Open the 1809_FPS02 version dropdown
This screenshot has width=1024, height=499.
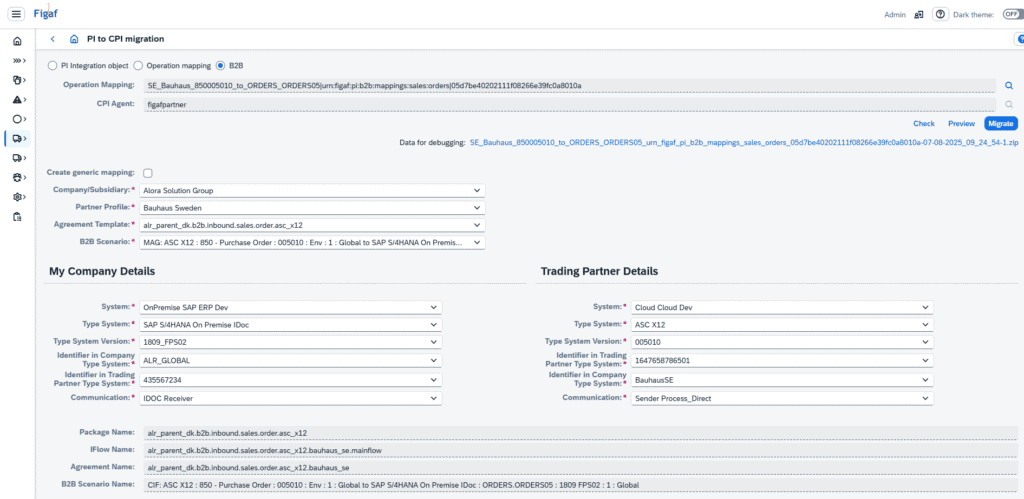click(x=291, y=342)
